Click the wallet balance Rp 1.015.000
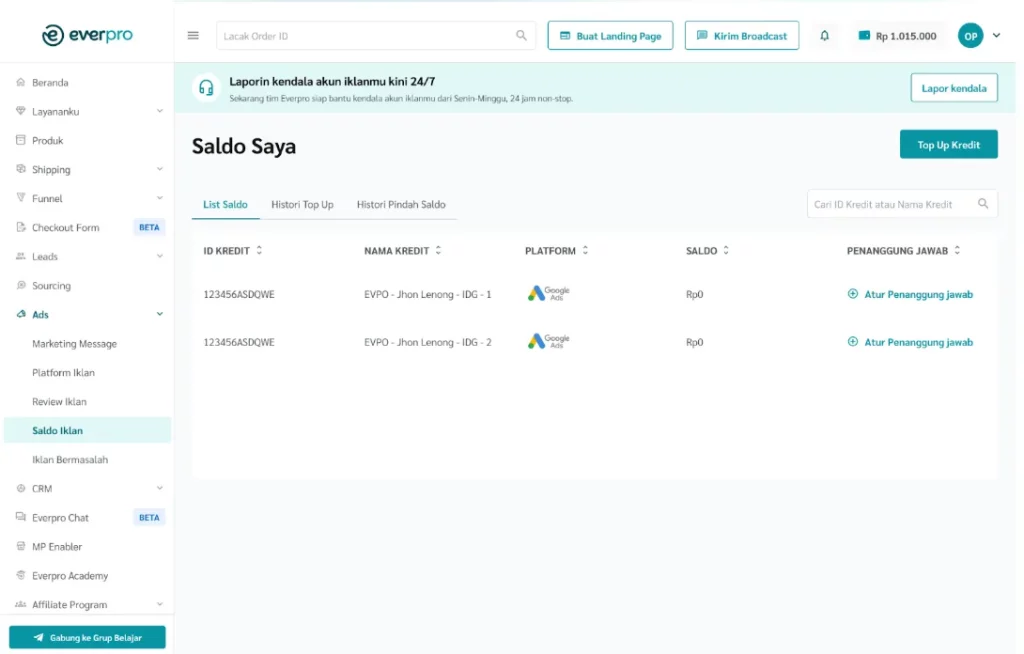 coord(897,36)
